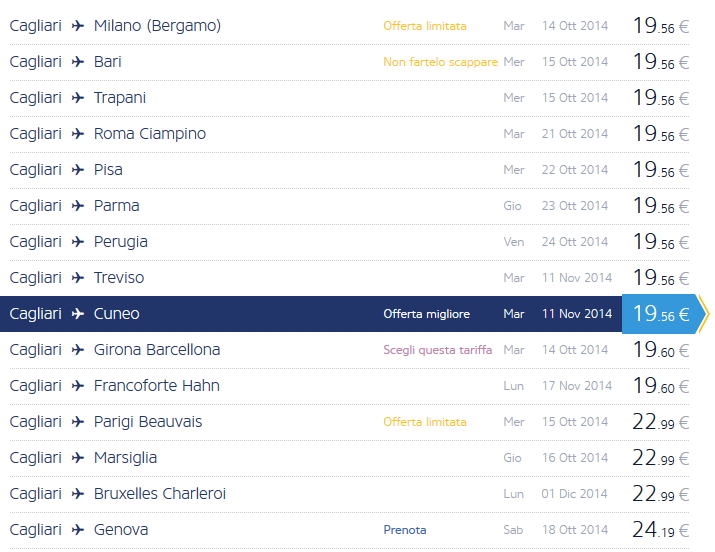715x552 pixels.
Task: Click the airplane icon in the Marsiglia row
Action: [78, 458]
